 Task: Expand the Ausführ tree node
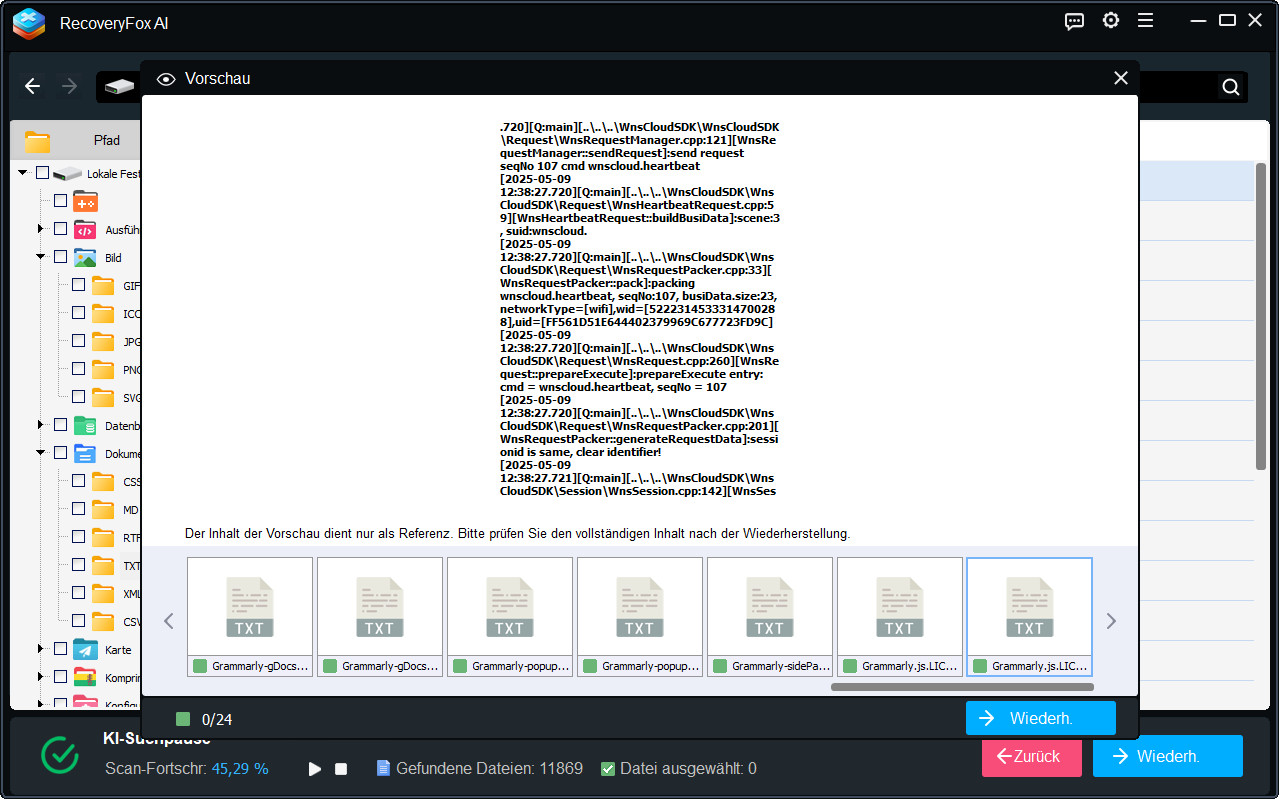coord(41,229)
